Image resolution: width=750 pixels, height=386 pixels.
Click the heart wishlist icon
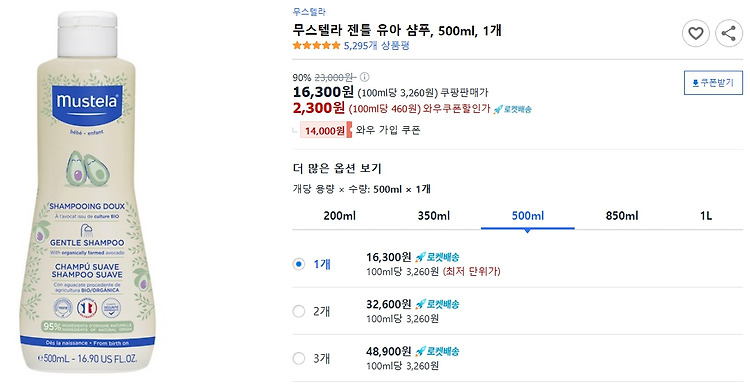(695, 33)
